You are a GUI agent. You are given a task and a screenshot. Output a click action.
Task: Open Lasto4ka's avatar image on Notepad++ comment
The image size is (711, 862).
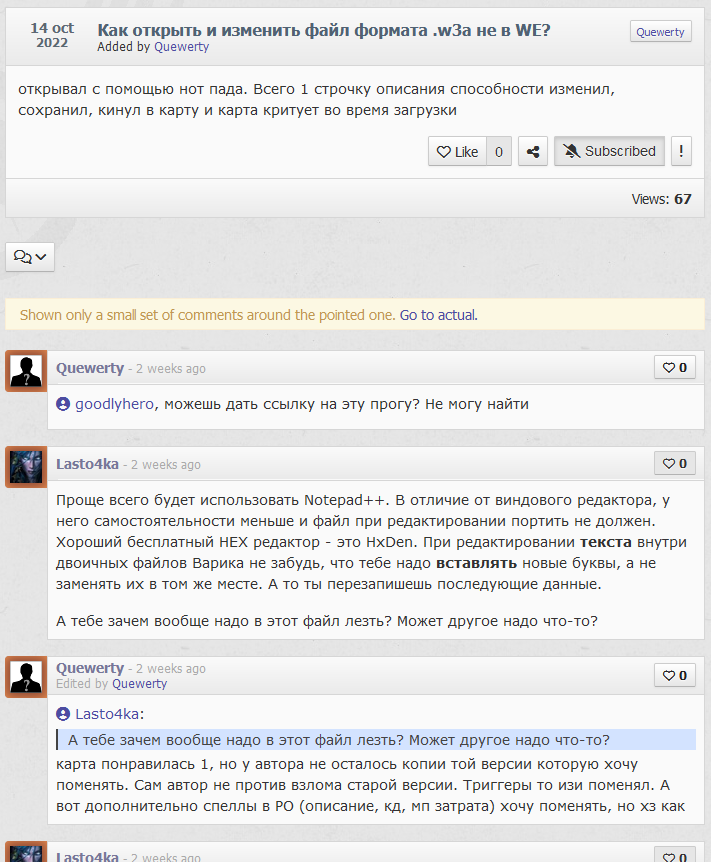pyautogui.click(x=26, y=467)
